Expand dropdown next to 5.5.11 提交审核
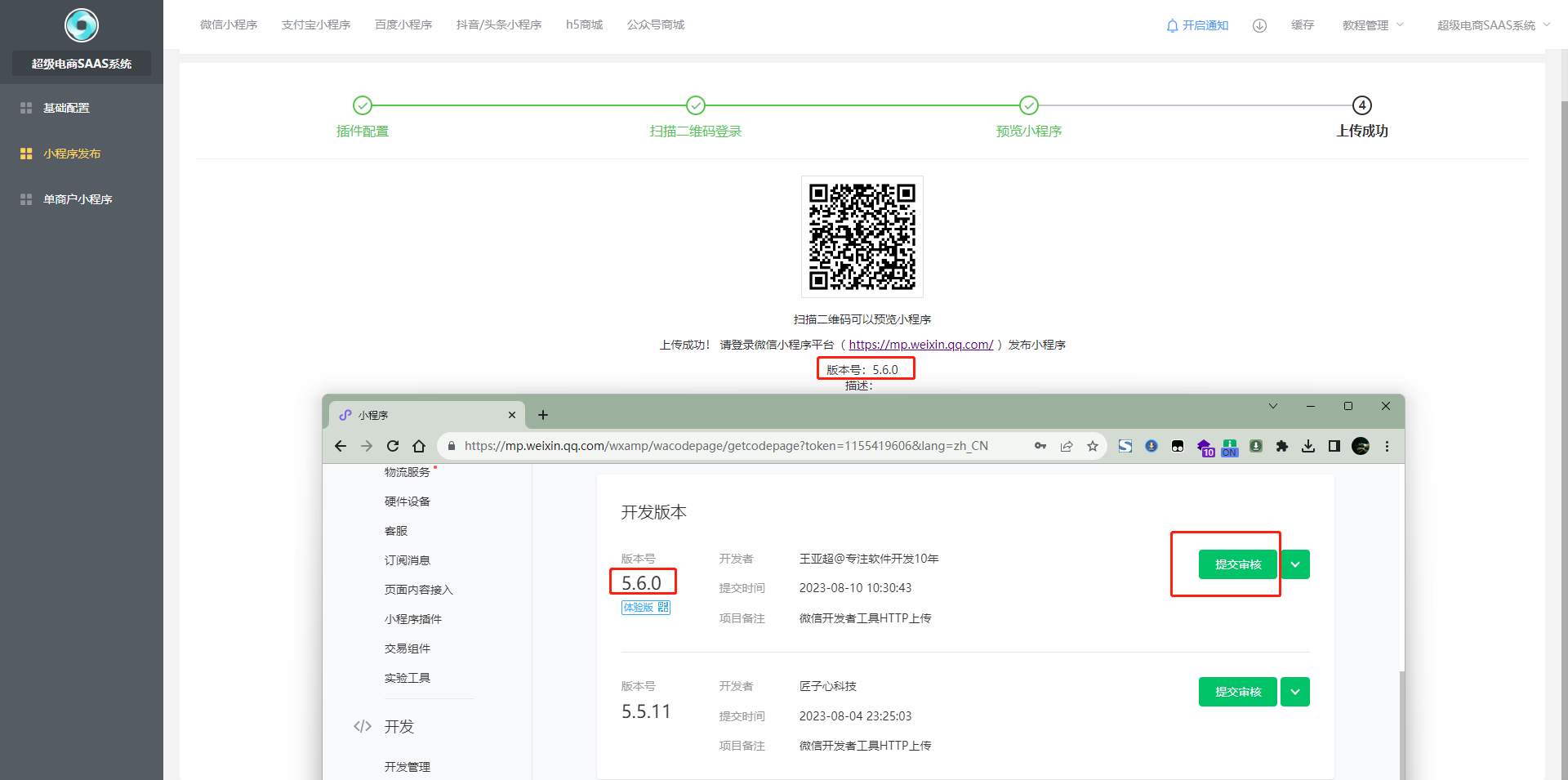Screen dimensions: 1568x780 pyautogui.click(x=1295, y=692)
